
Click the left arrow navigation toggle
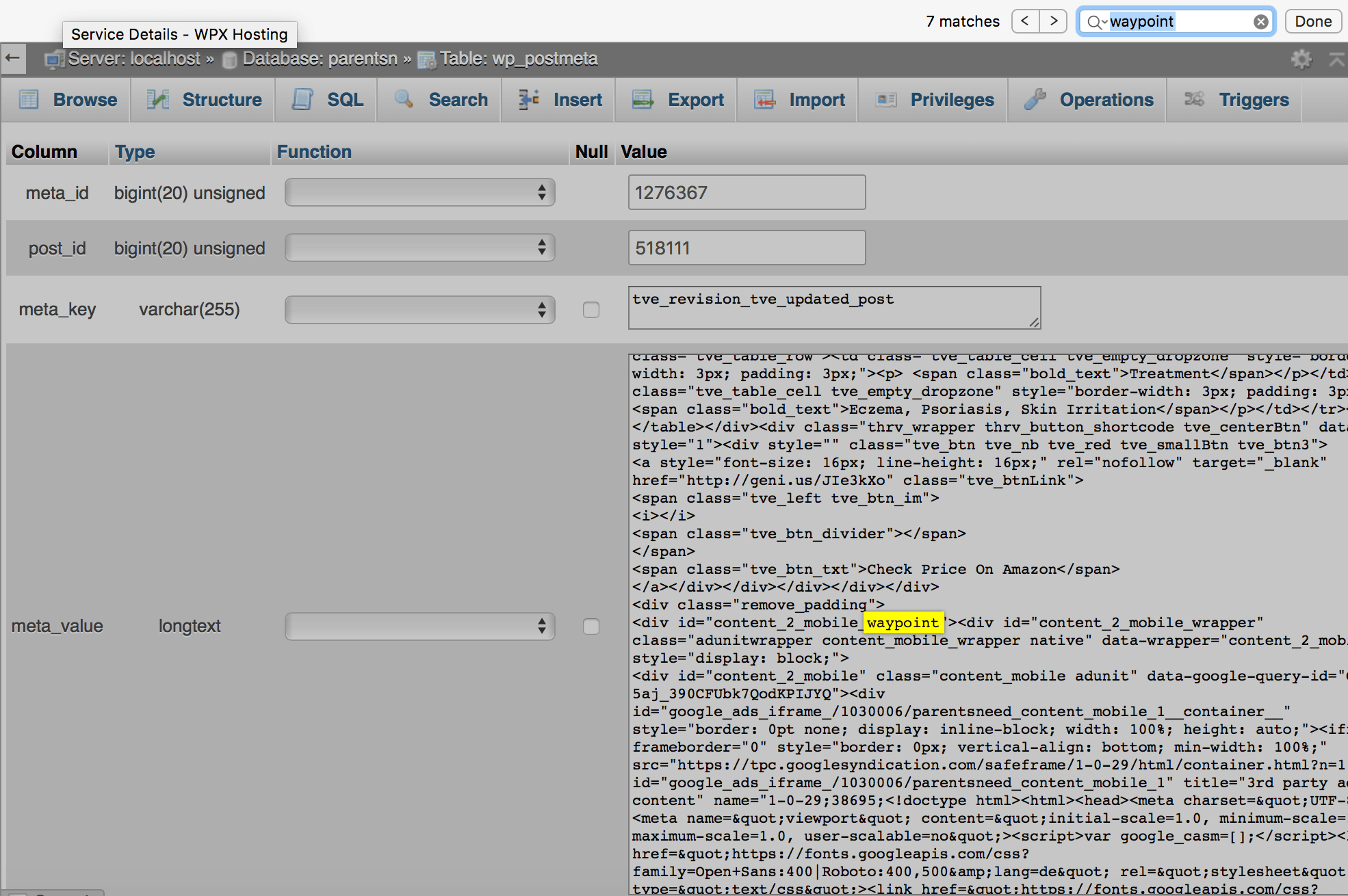tap(12, 58)
